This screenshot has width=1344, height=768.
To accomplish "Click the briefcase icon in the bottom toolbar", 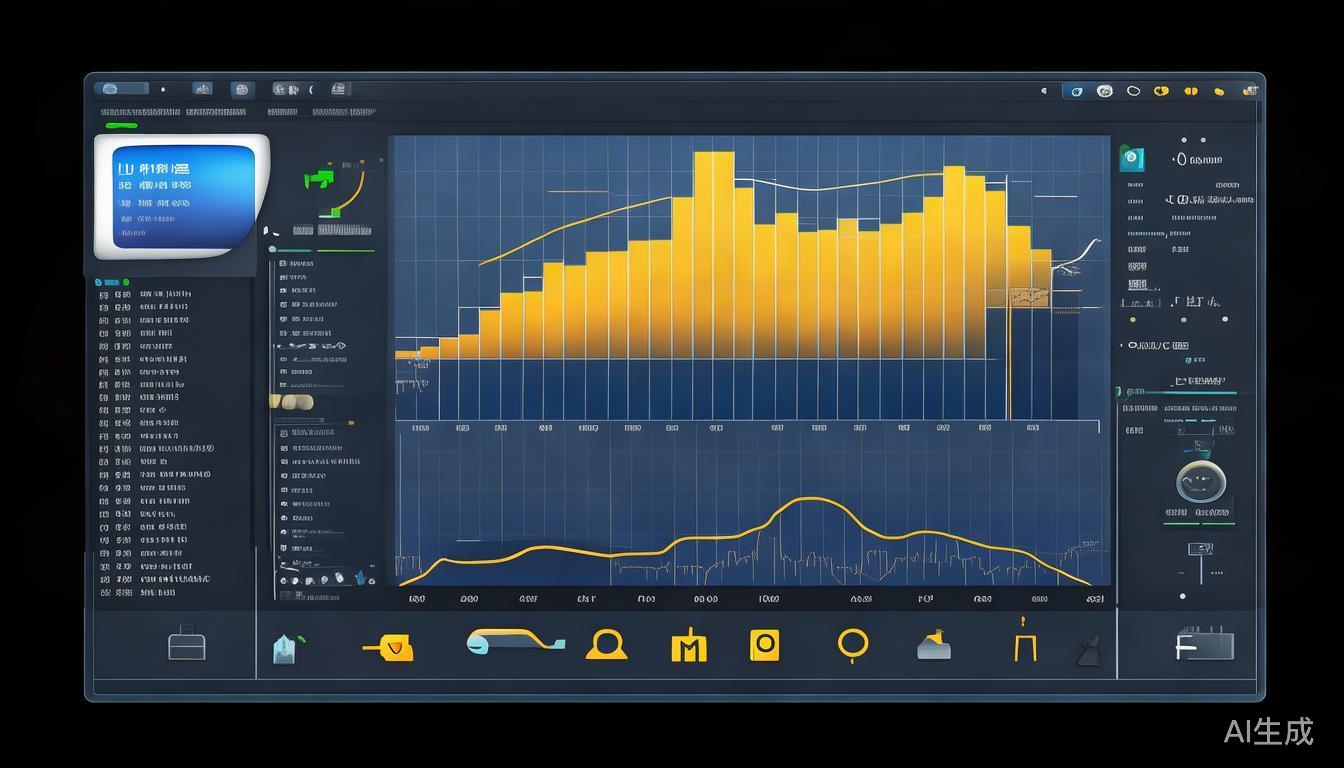I will coord(187,644).
